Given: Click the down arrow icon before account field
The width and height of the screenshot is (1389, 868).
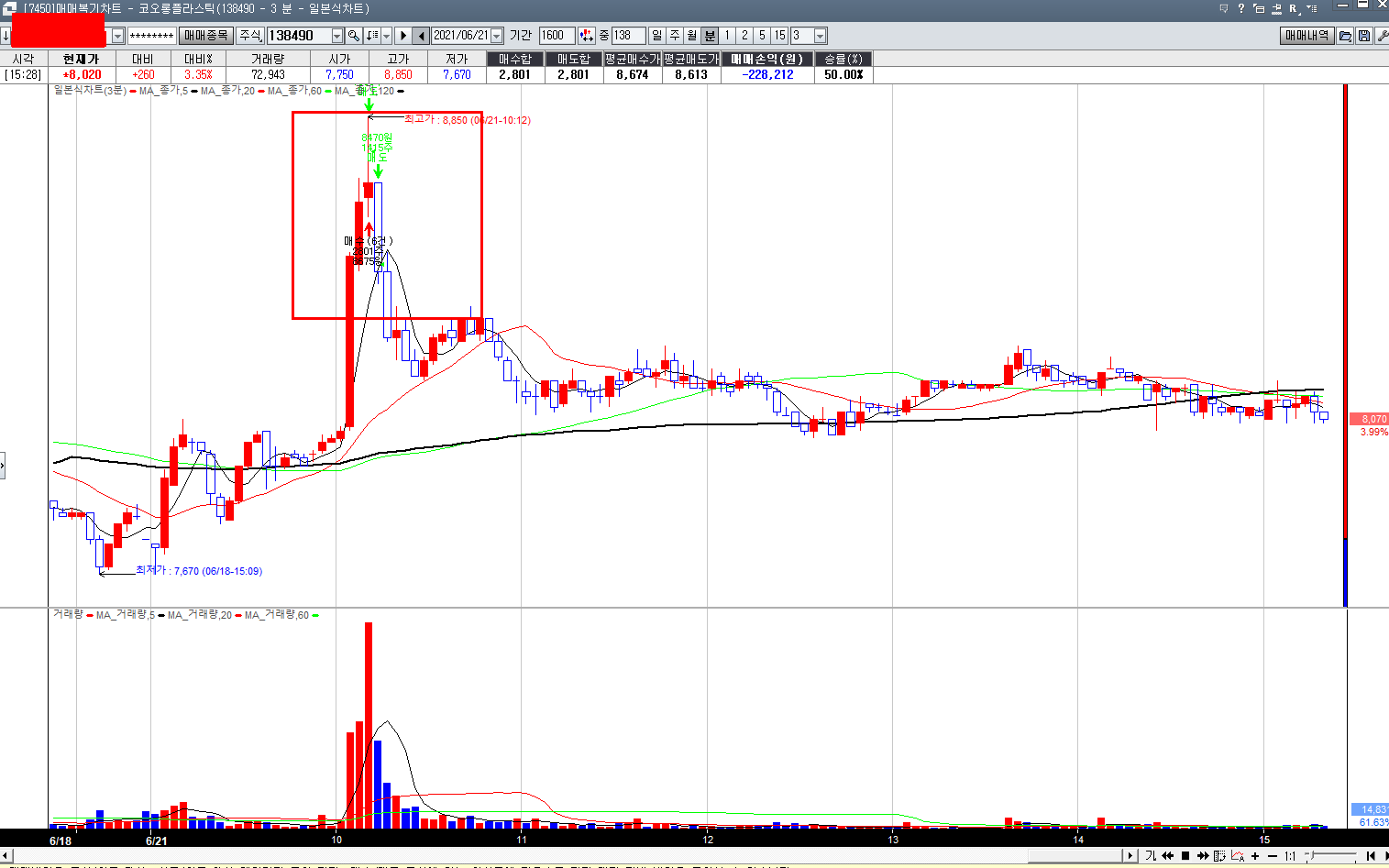Looking at the screenshot, I should [6, 36].
